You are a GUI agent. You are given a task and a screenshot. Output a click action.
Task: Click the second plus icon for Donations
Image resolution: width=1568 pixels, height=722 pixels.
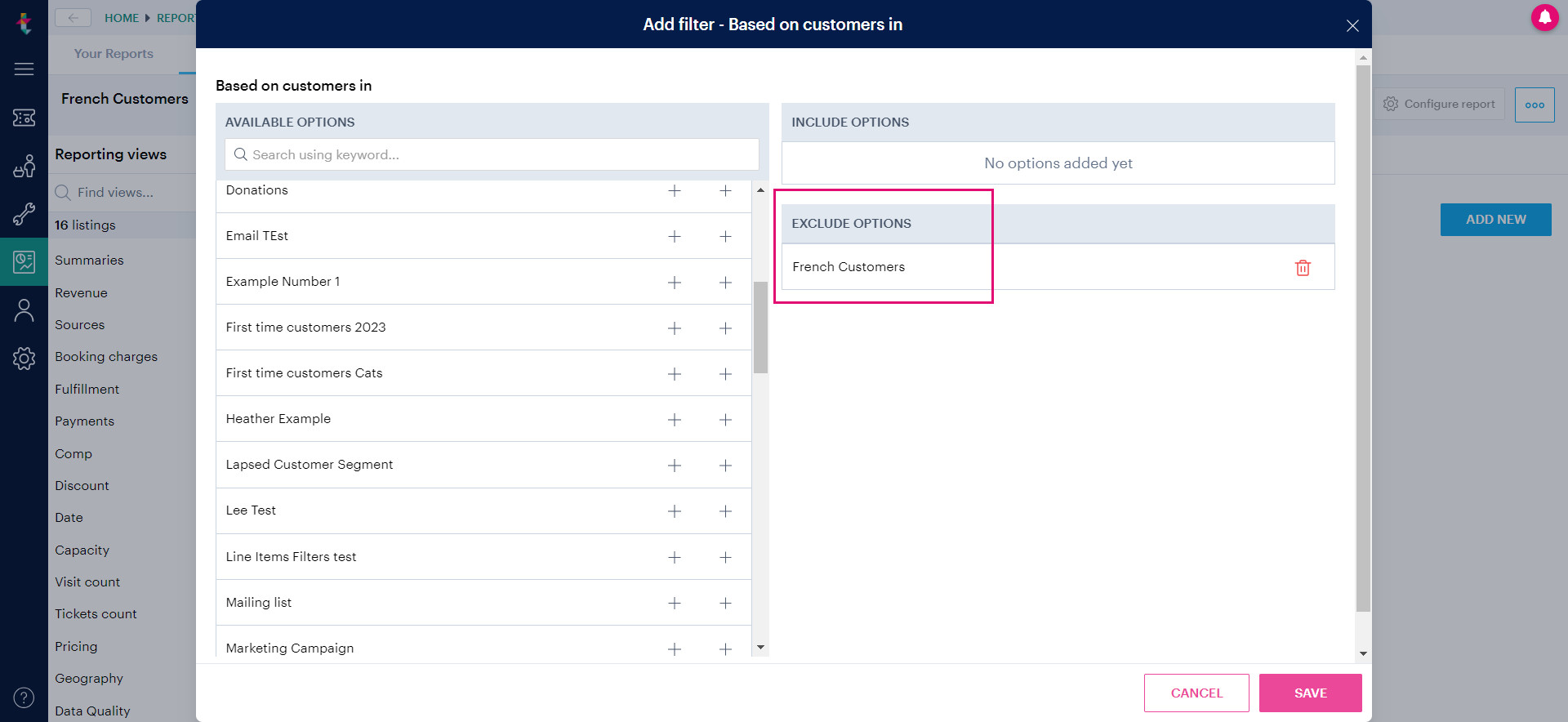tap(725, 190)
